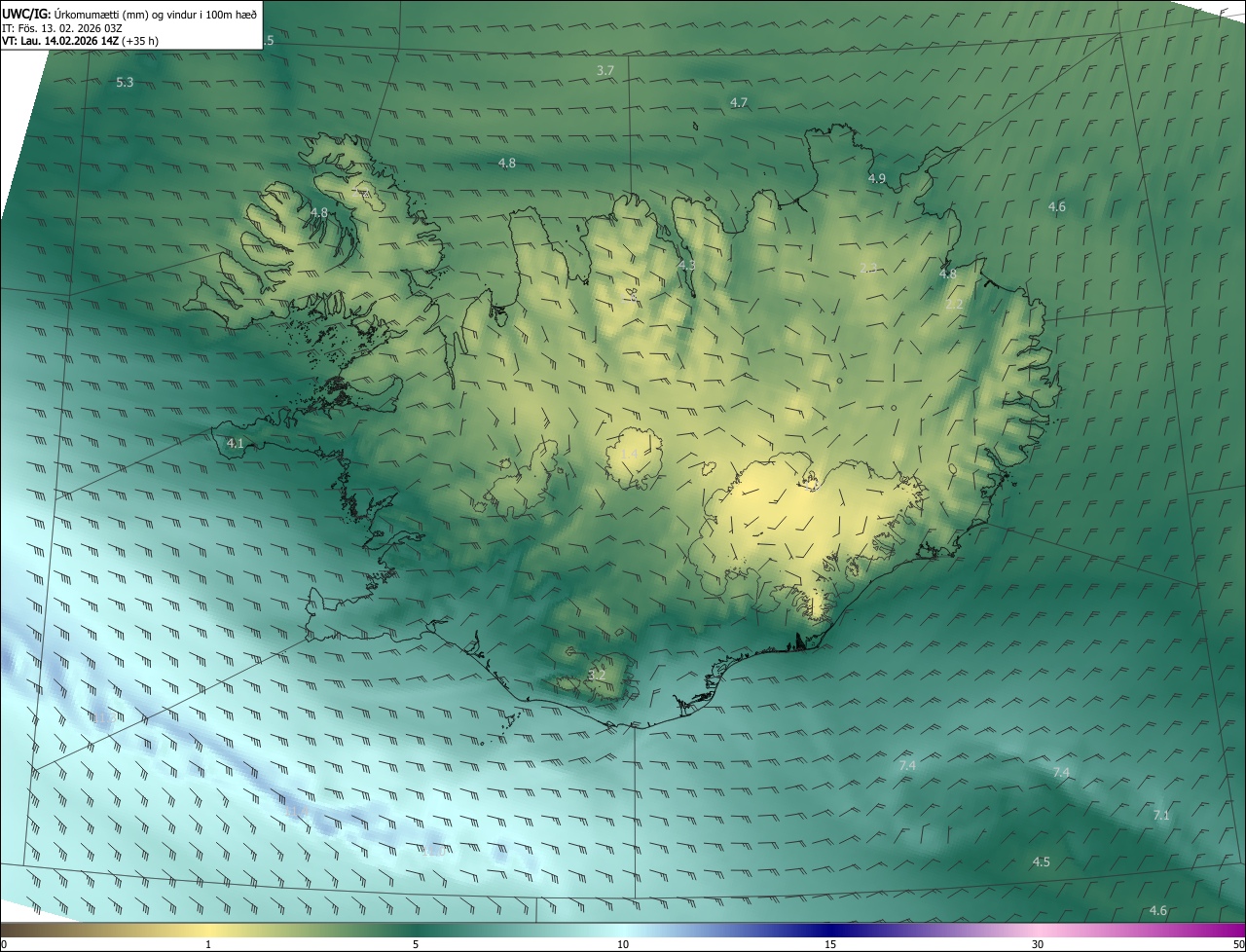Click the 1.4 value label inside the glacier outline
This screenshot has height=952, width=1246.
pyautogui.click(x=629, y=455)
